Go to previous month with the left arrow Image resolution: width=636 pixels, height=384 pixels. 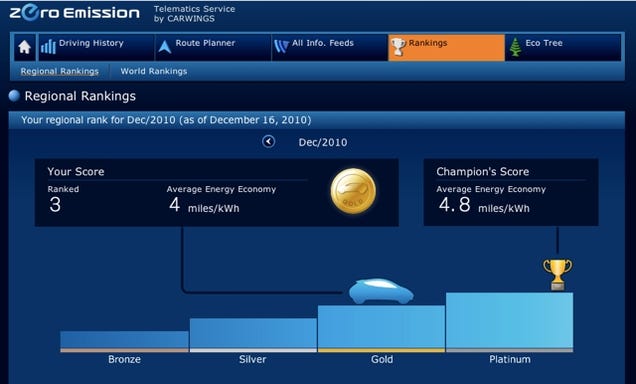click(x=269, y=142)
